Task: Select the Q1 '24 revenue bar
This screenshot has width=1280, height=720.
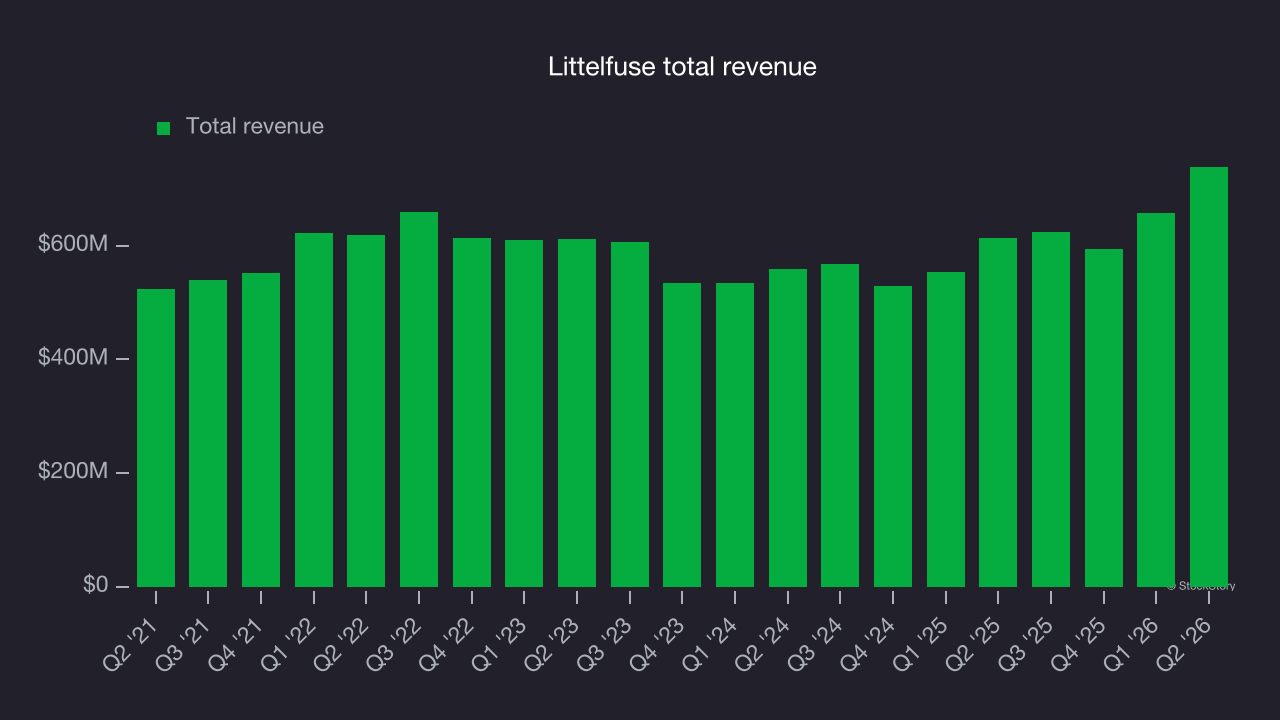Action: 735,435
